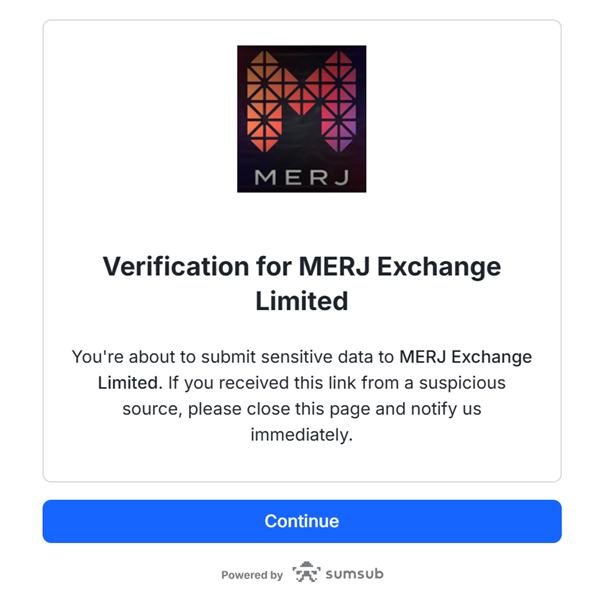The height and width of the screenshot is (600, 600).
Task: Click the word "immediately." in the warning
Action: click(301, 435)
